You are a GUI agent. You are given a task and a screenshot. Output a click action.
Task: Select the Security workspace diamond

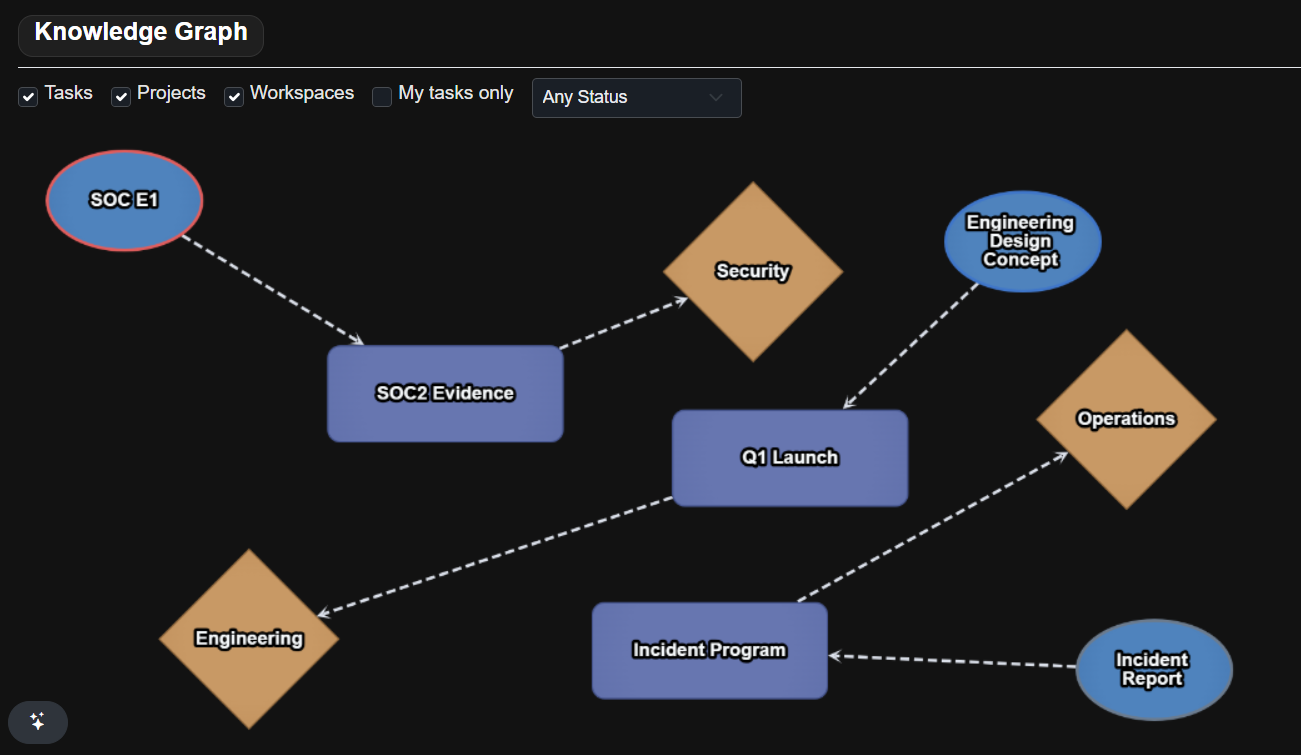[752, 270]
